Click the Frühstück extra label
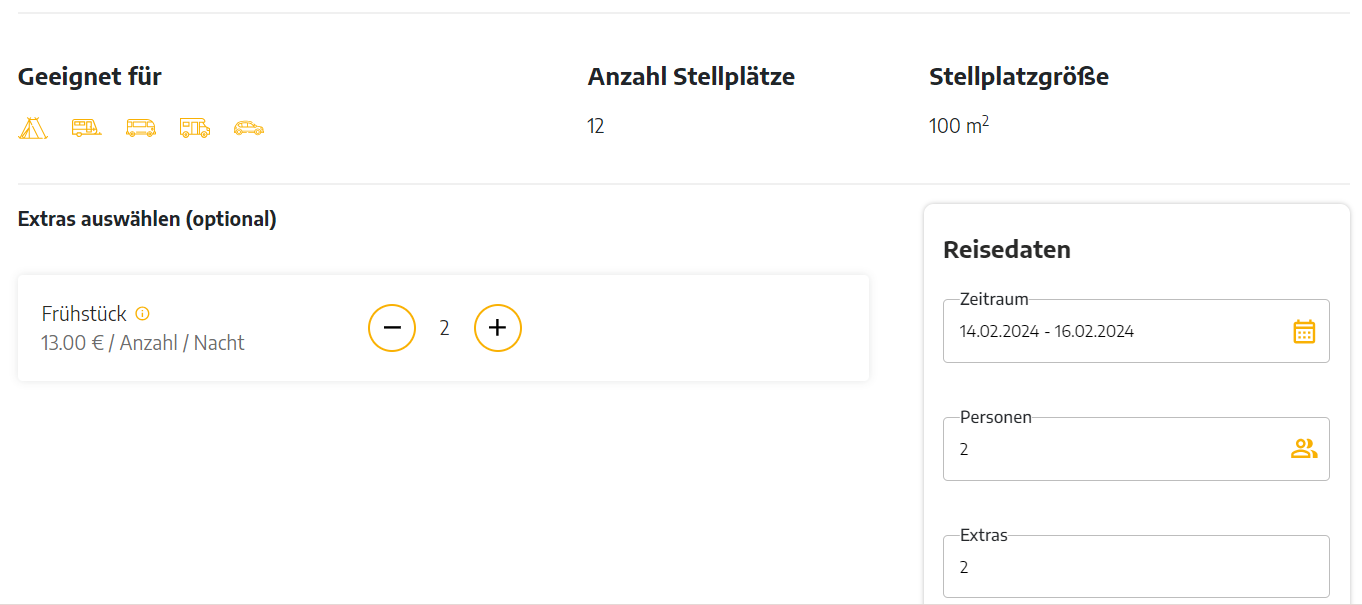This screenshot has height=605, width=1362. [x=84, y=314]
